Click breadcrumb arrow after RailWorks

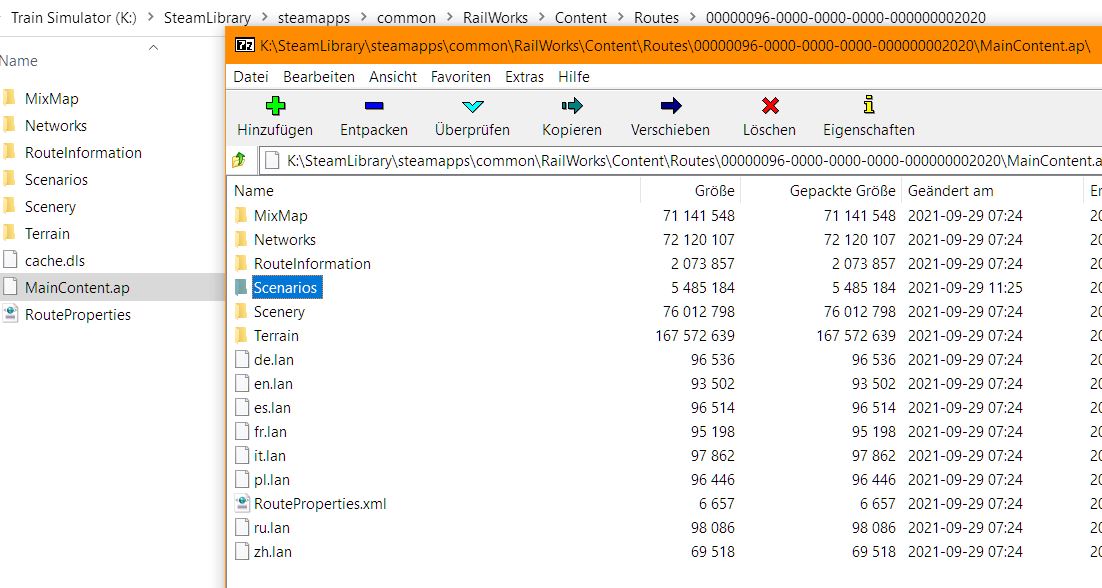click(541, 17)
